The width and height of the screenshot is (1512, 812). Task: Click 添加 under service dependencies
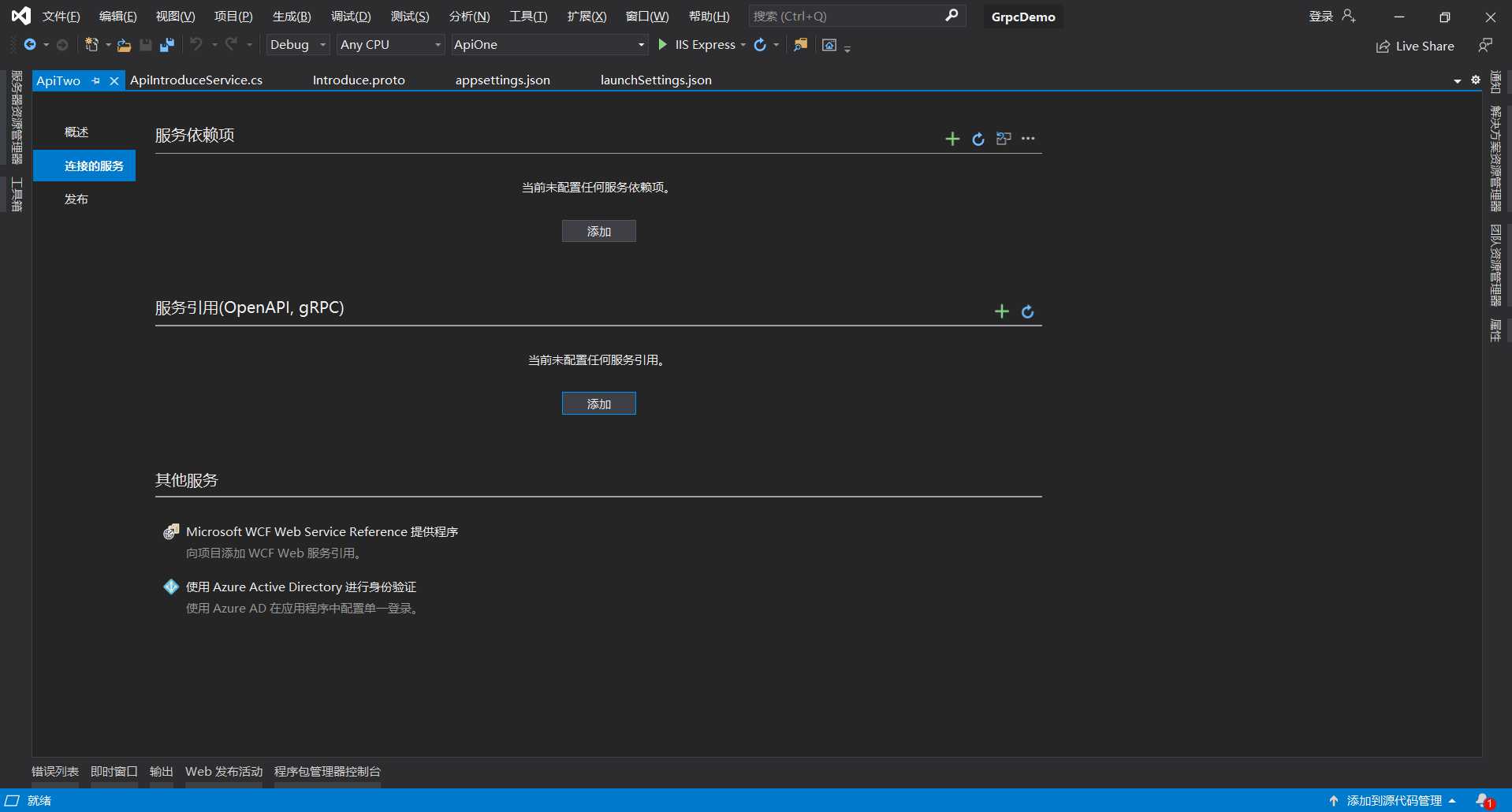(x=599, y=231)
